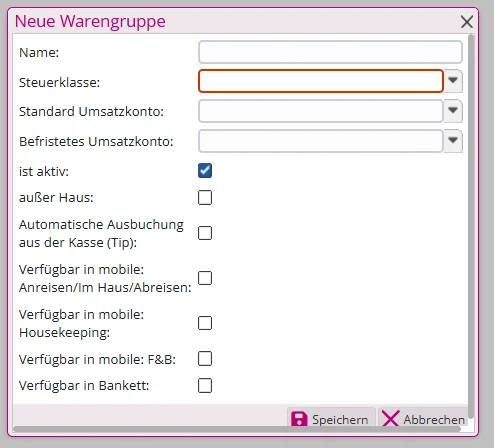Toggle Verfügbar in mobile F&B checkbox
494x448 pixels.
click(x=205, y=359)
